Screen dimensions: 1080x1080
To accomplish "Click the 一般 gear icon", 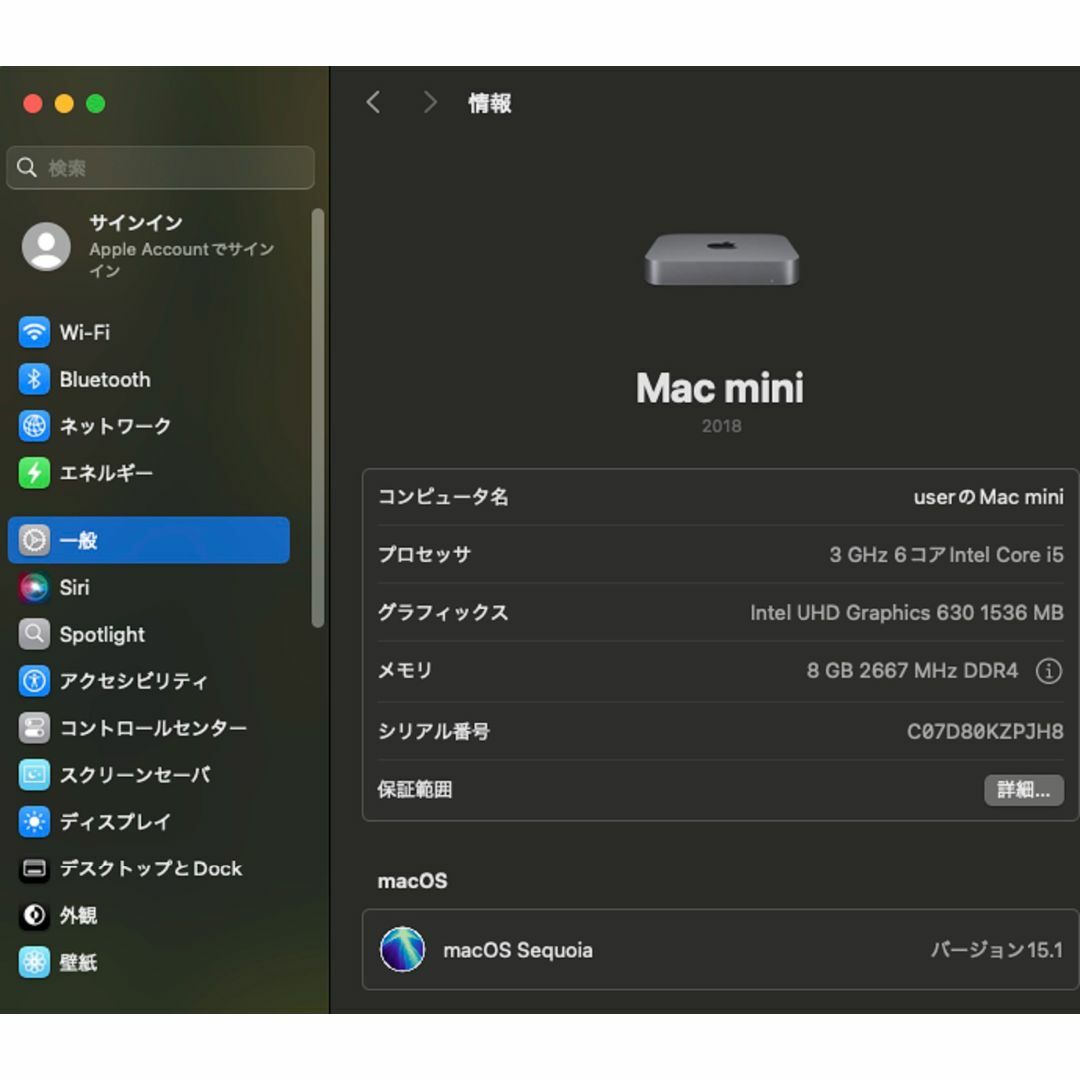I will pyautogui.click(x=34, y=541).
